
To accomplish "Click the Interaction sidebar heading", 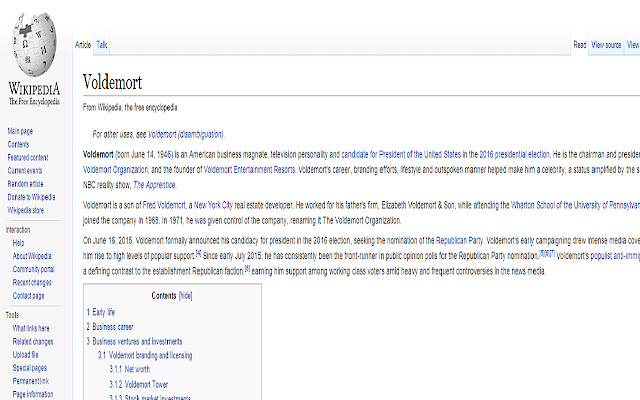I will [18, 230].
